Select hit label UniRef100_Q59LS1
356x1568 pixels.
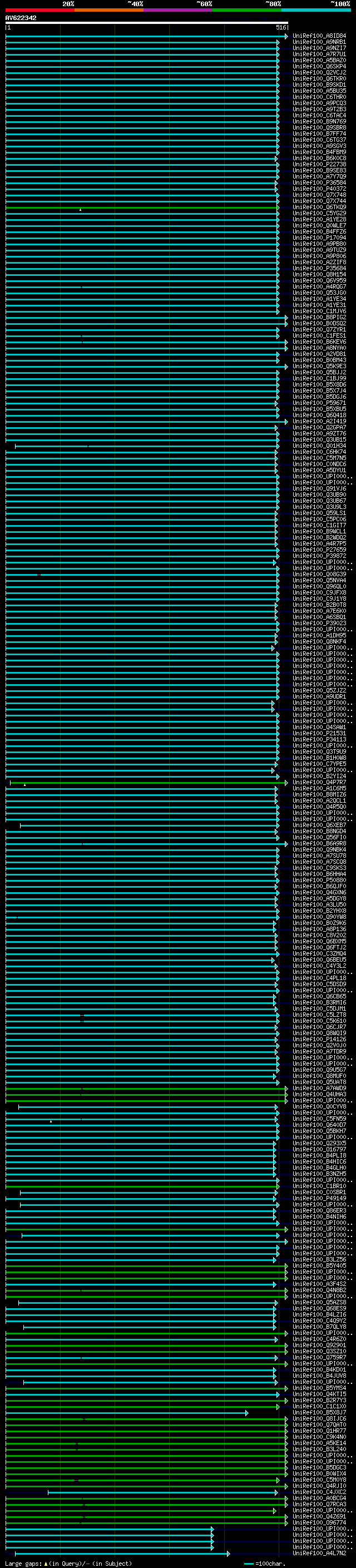(319, 513)
